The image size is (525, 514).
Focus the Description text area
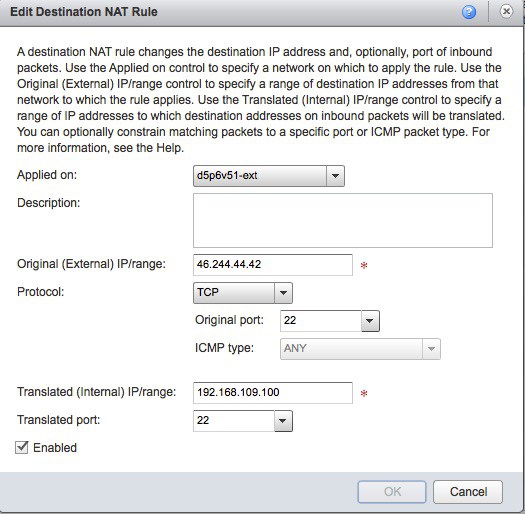[343, 220]
